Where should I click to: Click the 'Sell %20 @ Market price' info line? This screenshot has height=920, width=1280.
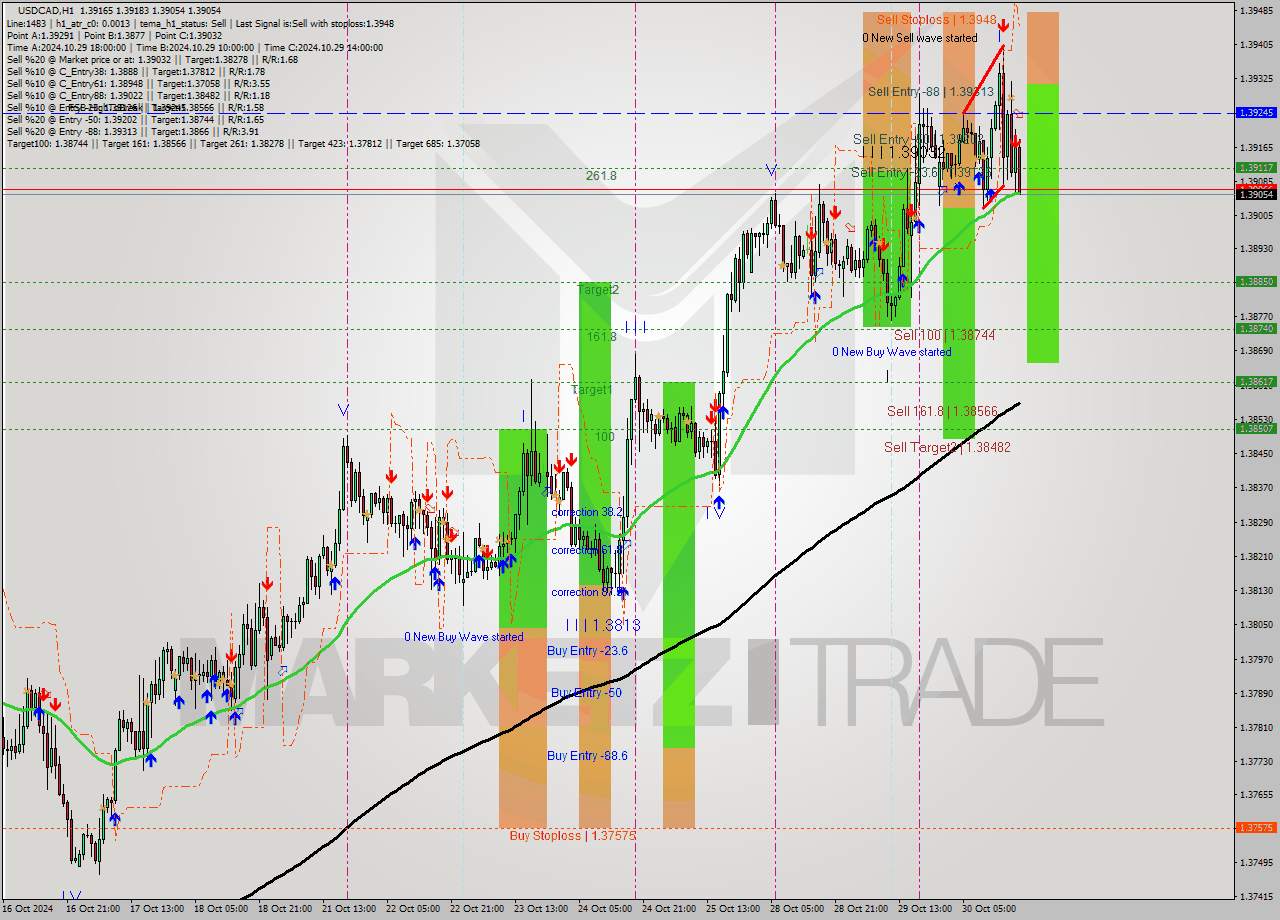tap(152, 59)
